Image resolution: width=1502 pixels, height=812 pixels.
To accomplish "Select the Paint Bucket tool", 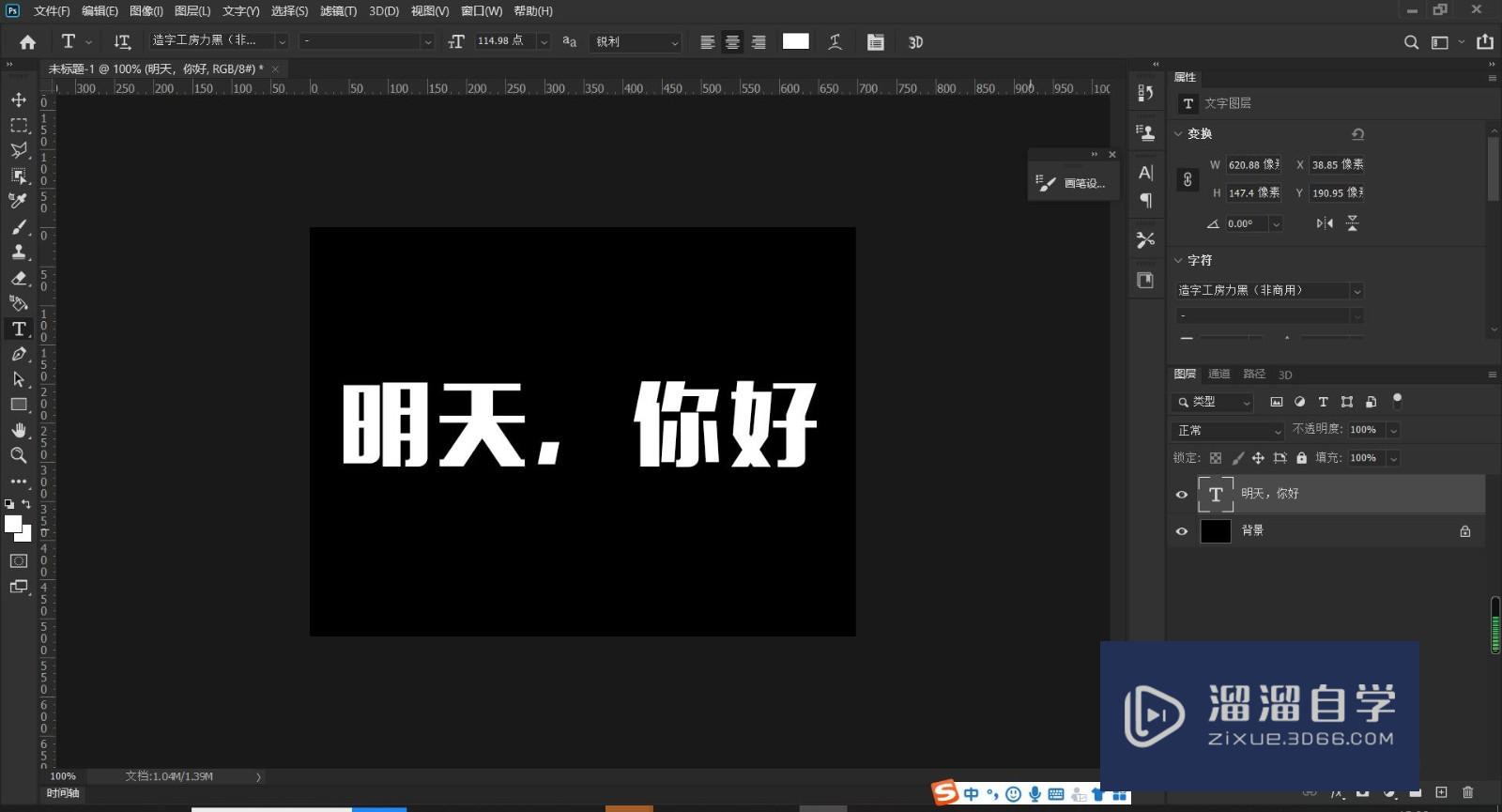I will tap(19, 303).
